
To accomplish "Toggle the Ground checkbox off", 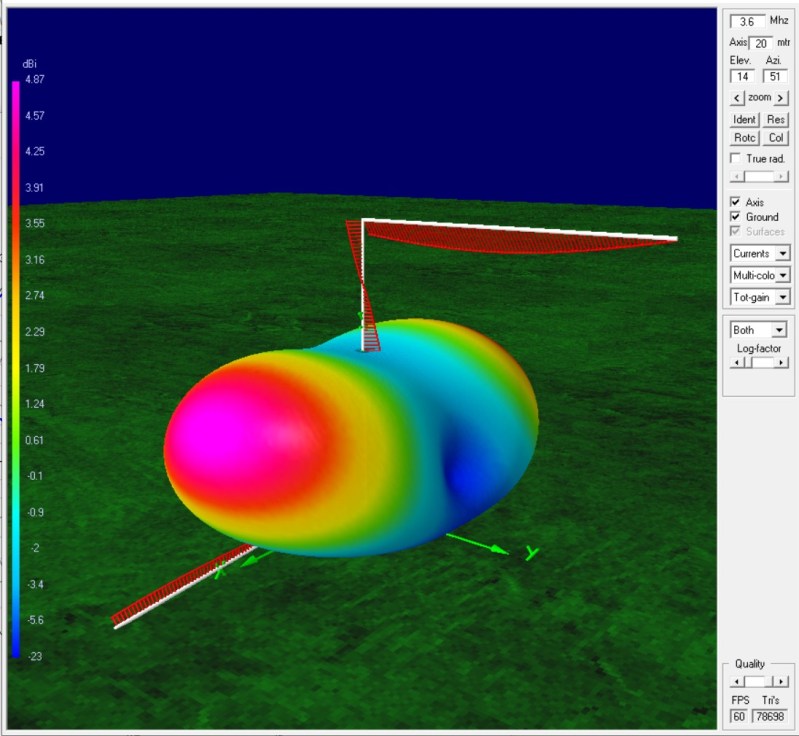I will (736, 217).
